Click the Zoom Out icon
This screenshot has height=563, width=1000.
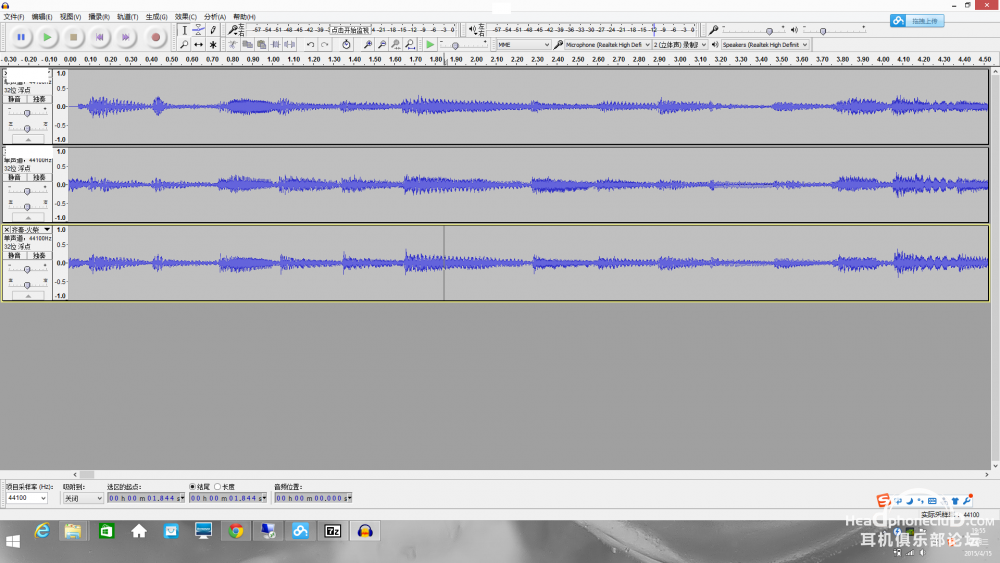coord(381,45)
